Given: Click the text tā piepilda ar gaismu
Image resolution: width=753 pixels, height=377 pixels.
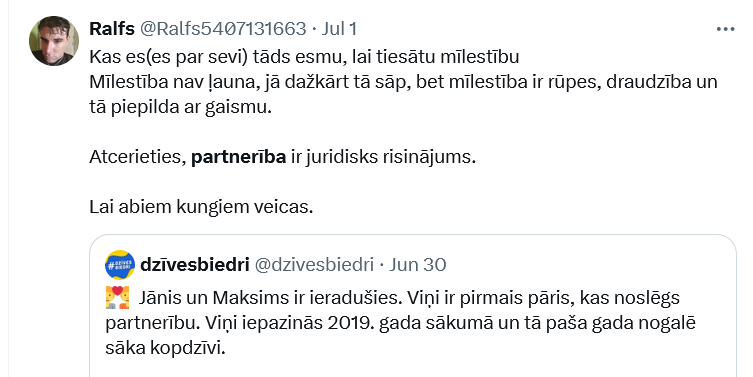Looking at the screenshot, I should point(181,107).
